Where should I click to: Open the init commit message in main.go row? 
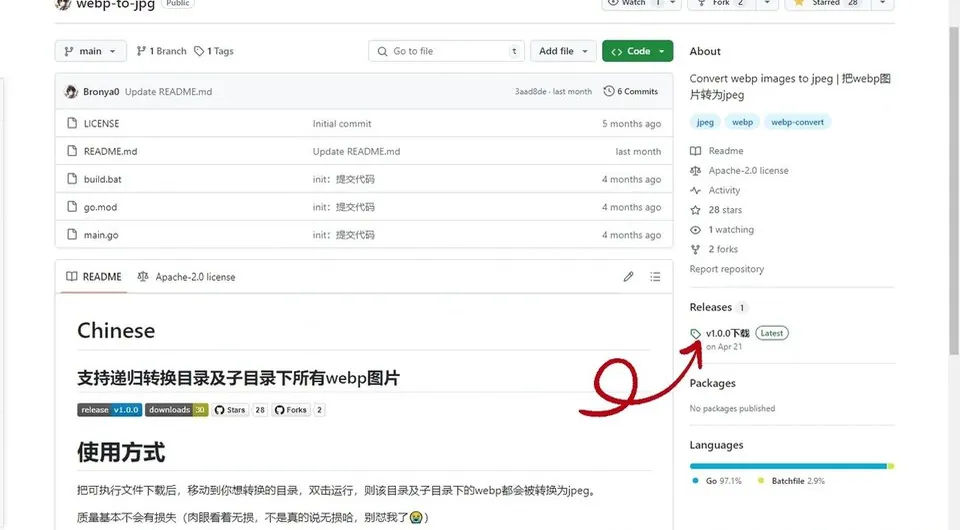(x=343, y=235)
